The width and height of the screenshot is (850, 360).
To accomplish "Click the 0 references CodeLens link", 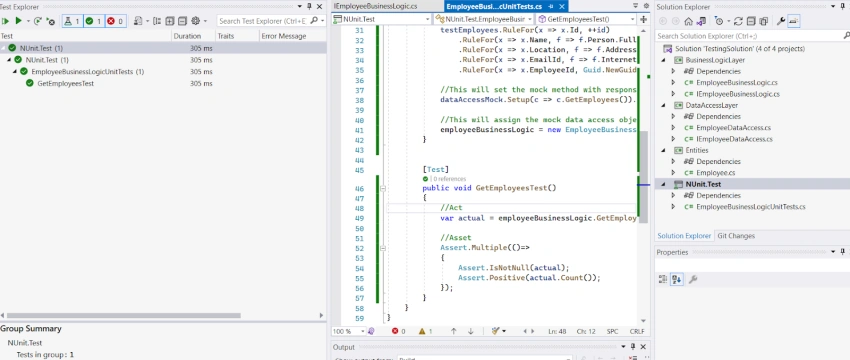I will click(x=449, y=179).
